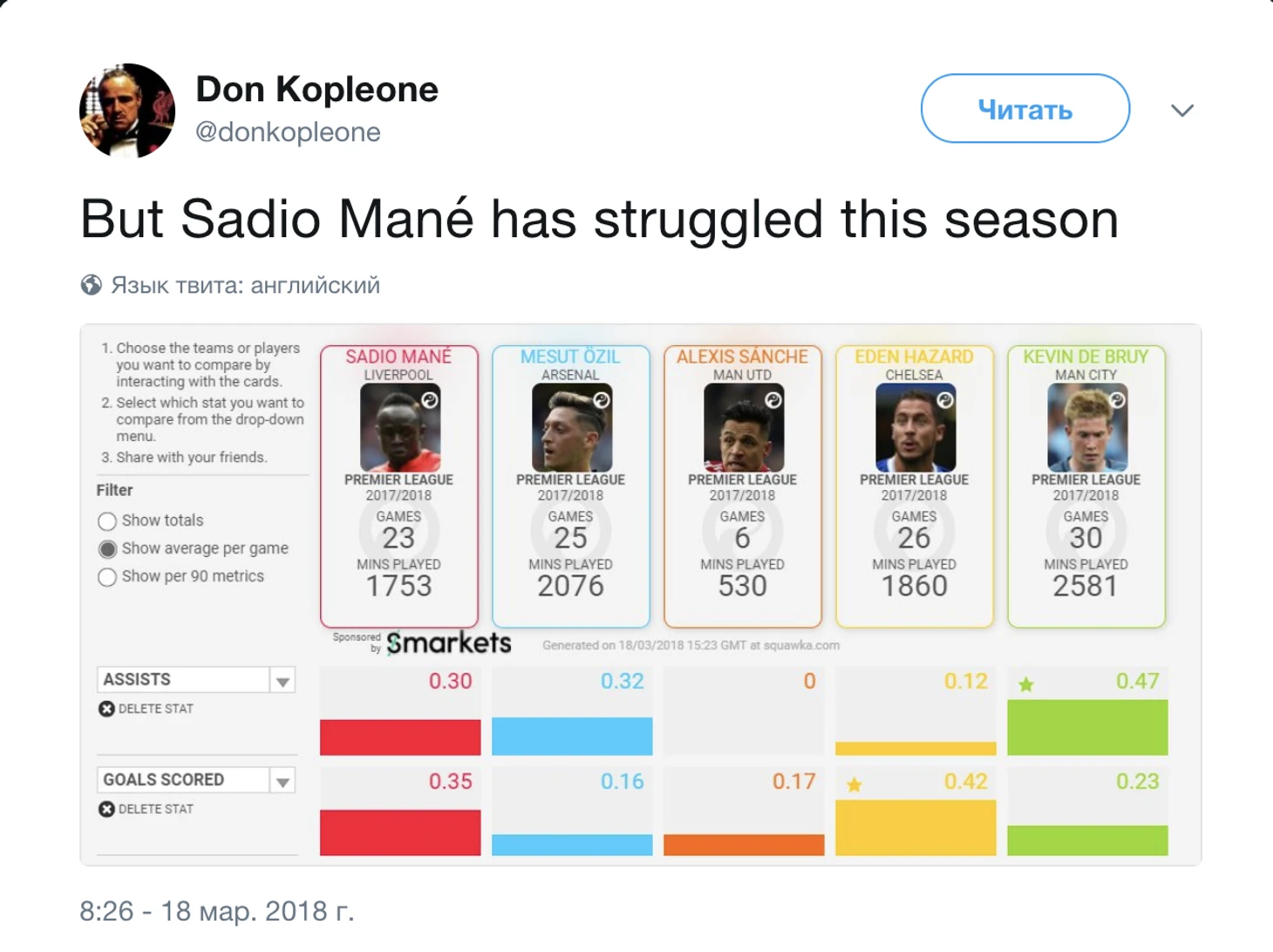Click the swap icon on Sadio Mané's photo
This screenshot has height=952, width=1273.
[x=429, y=400]
